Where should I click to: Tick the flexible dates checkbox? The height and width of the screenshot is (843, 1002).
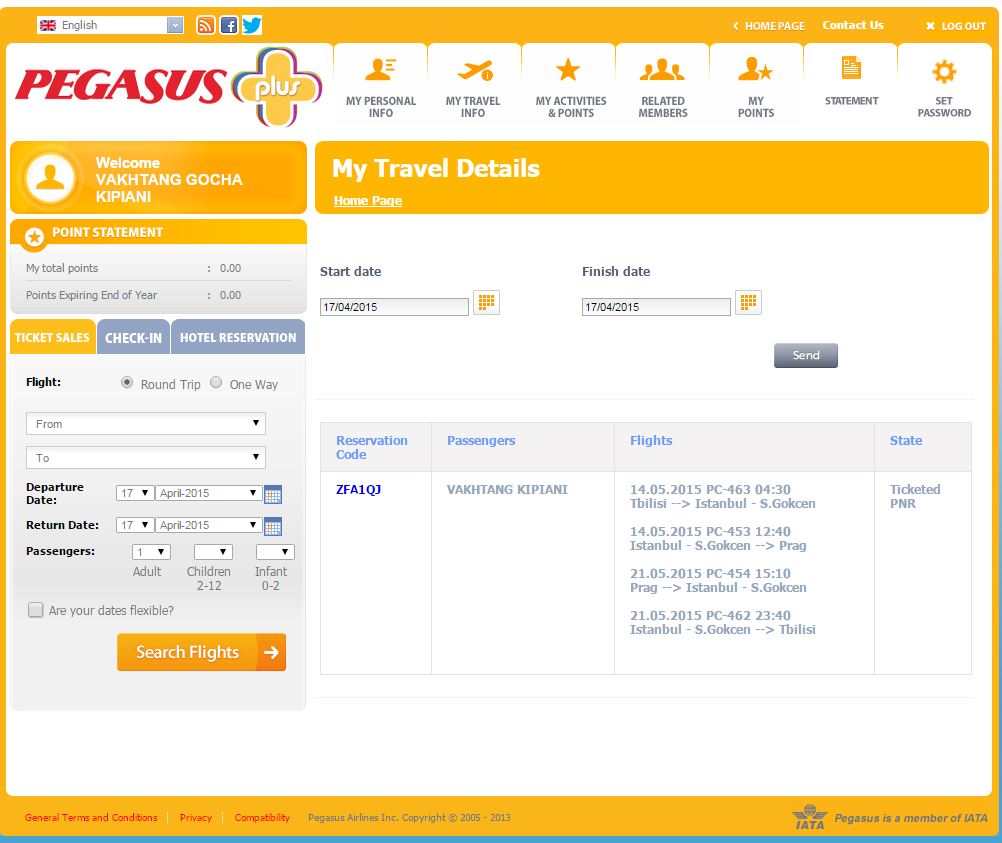pos(36,610)
